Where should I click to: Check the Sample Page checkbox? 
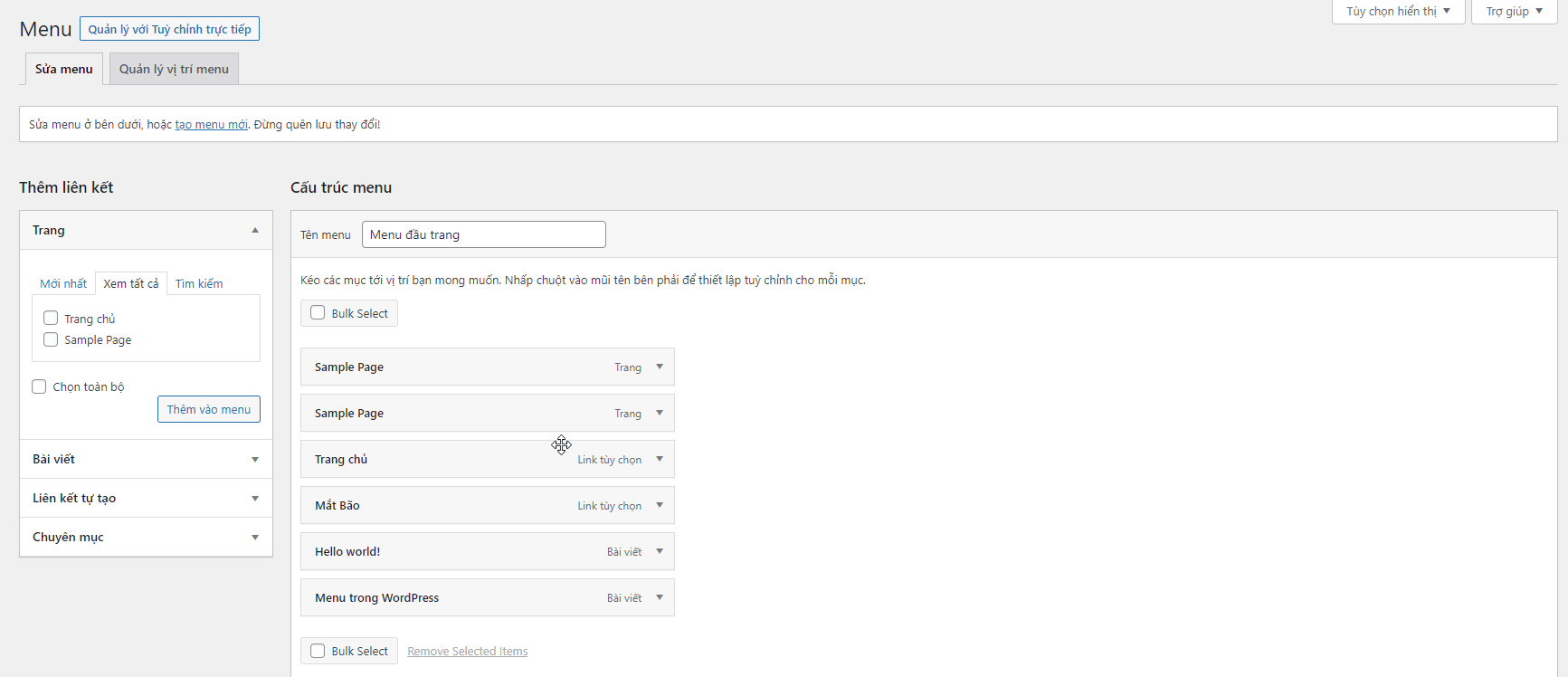(x=51, y=339)
